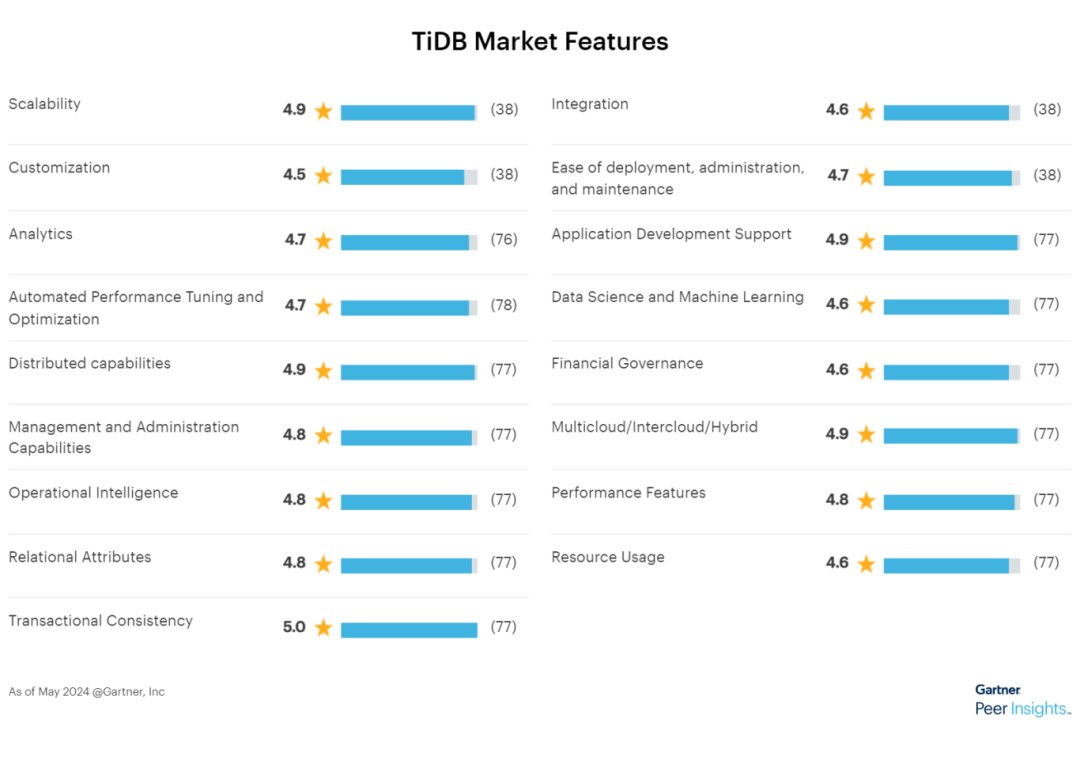Click the Data Science and Machine Learning label
The height and width of the screenshot is (764, 1080).
677,297
